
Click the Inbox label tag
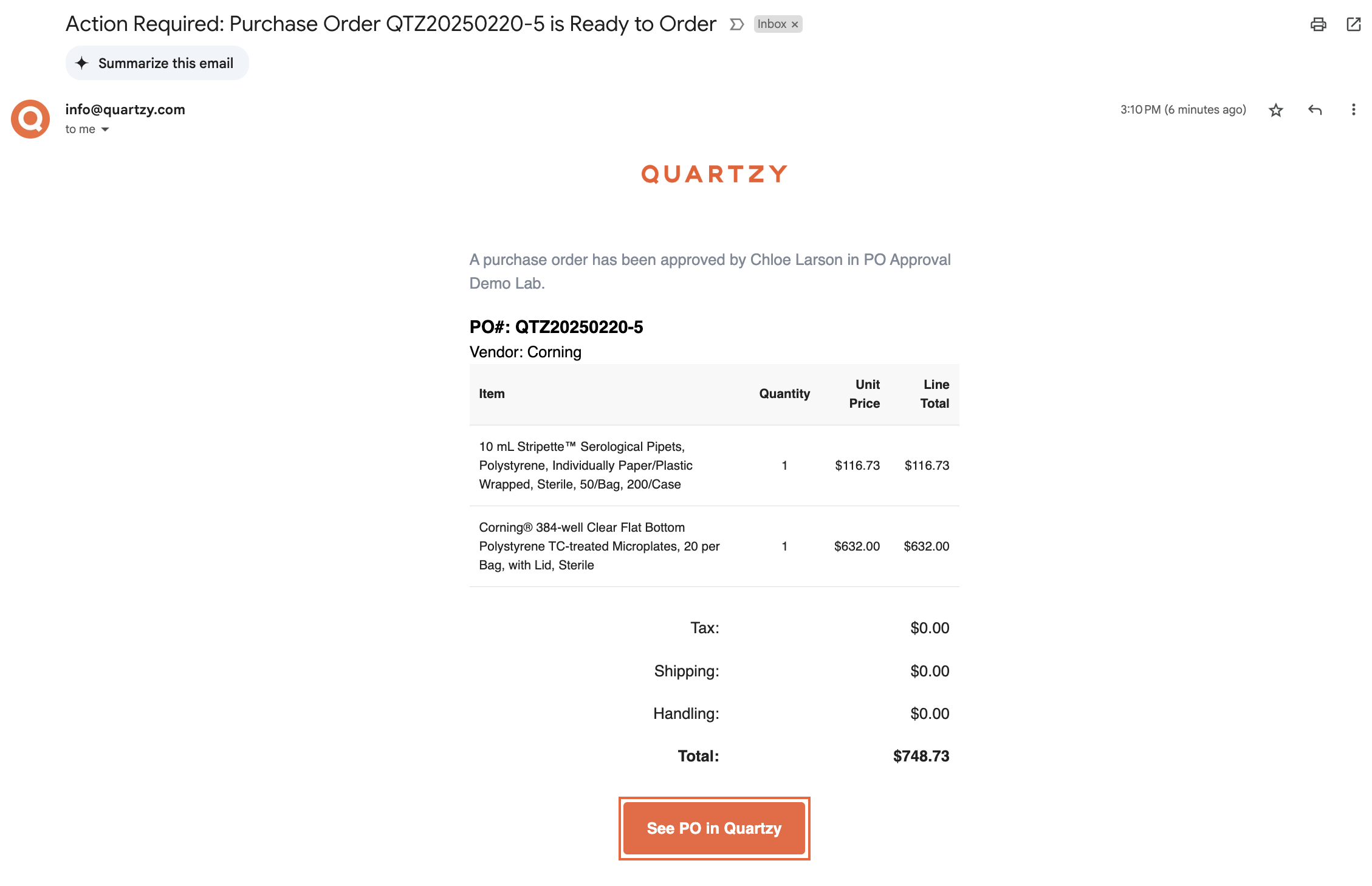[772, 24]
